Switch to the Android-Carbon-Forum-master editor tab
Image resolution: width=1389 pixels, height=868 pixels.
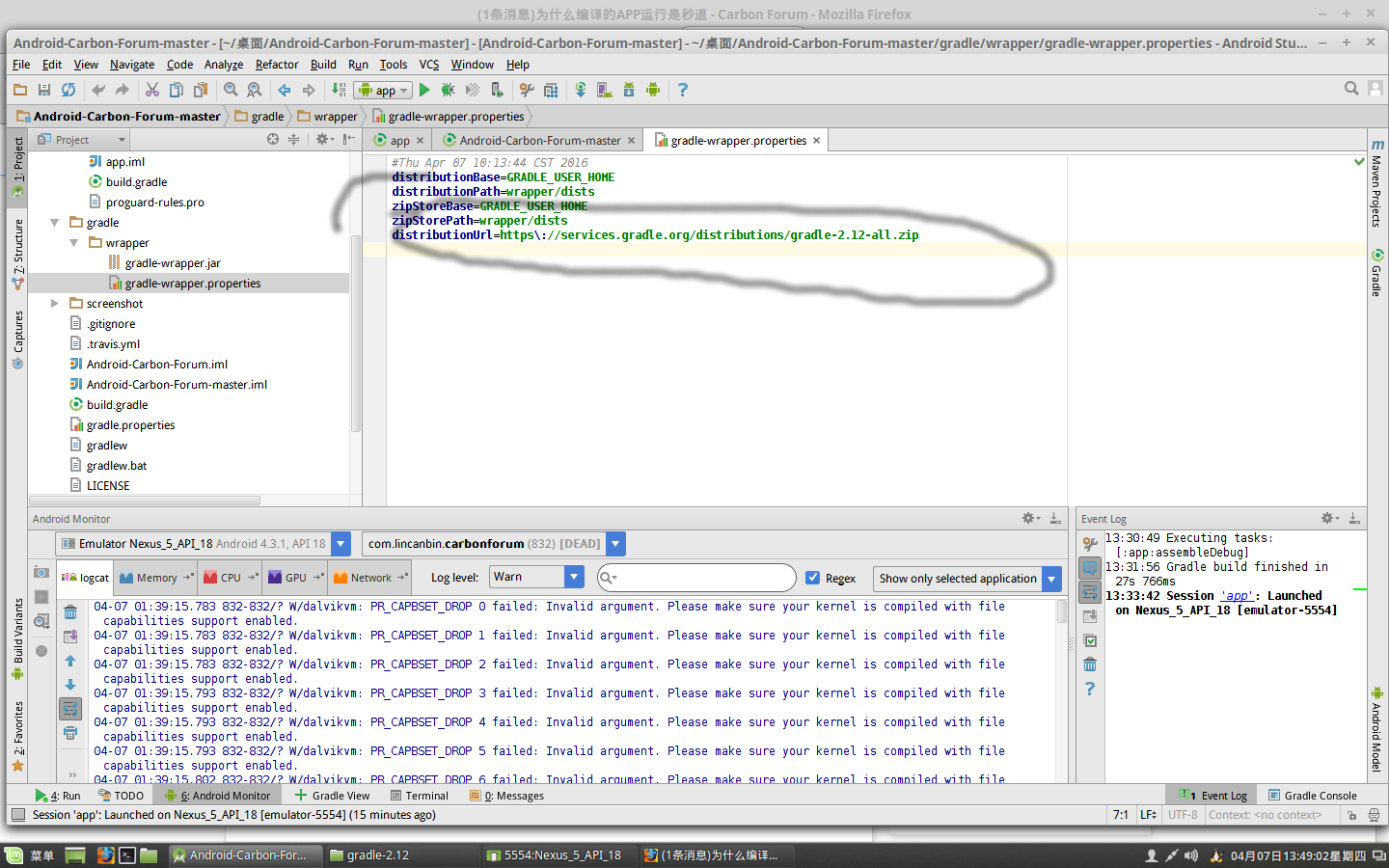pos(539,141)
